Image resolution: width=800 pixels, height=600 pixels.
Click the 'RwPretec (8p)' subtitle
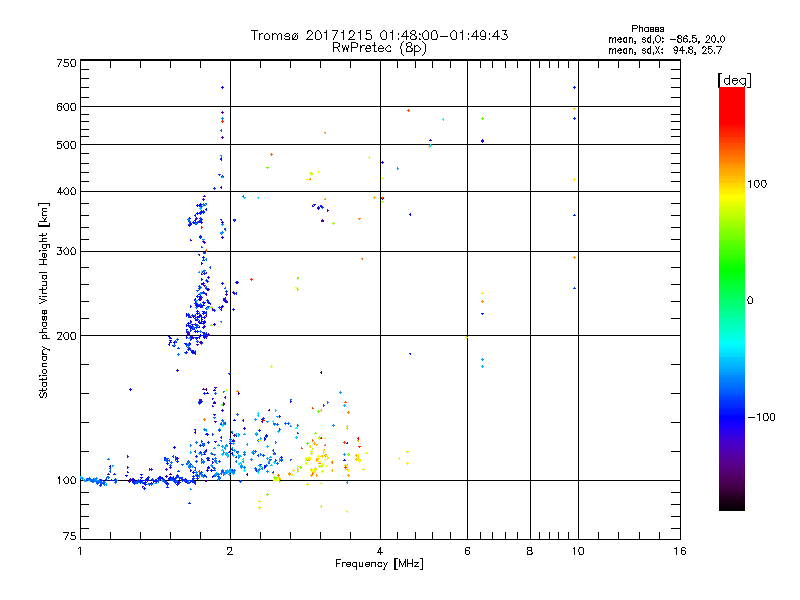[x=380, y=48]
